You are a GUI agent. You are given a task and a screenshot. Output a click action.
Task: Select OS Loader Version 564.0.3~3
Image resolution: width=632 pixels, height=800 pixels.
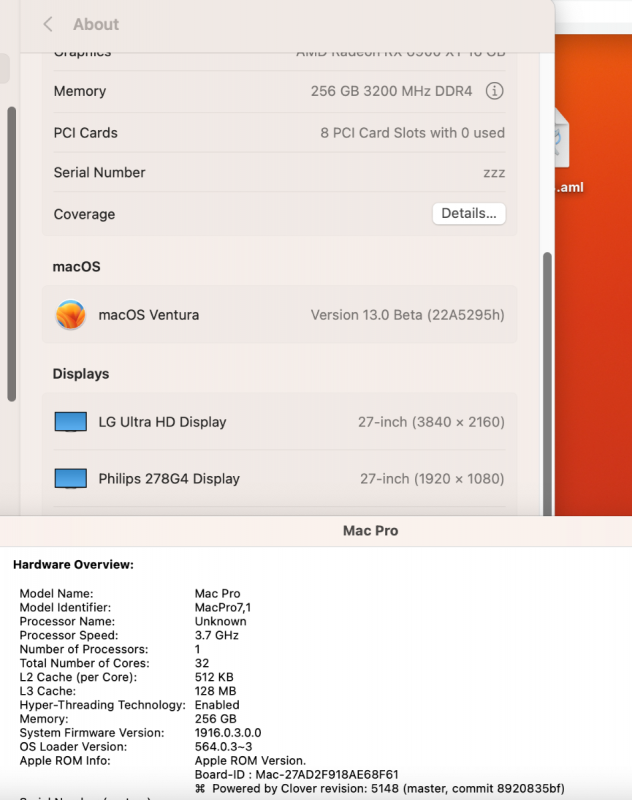[x=223, y=746]
